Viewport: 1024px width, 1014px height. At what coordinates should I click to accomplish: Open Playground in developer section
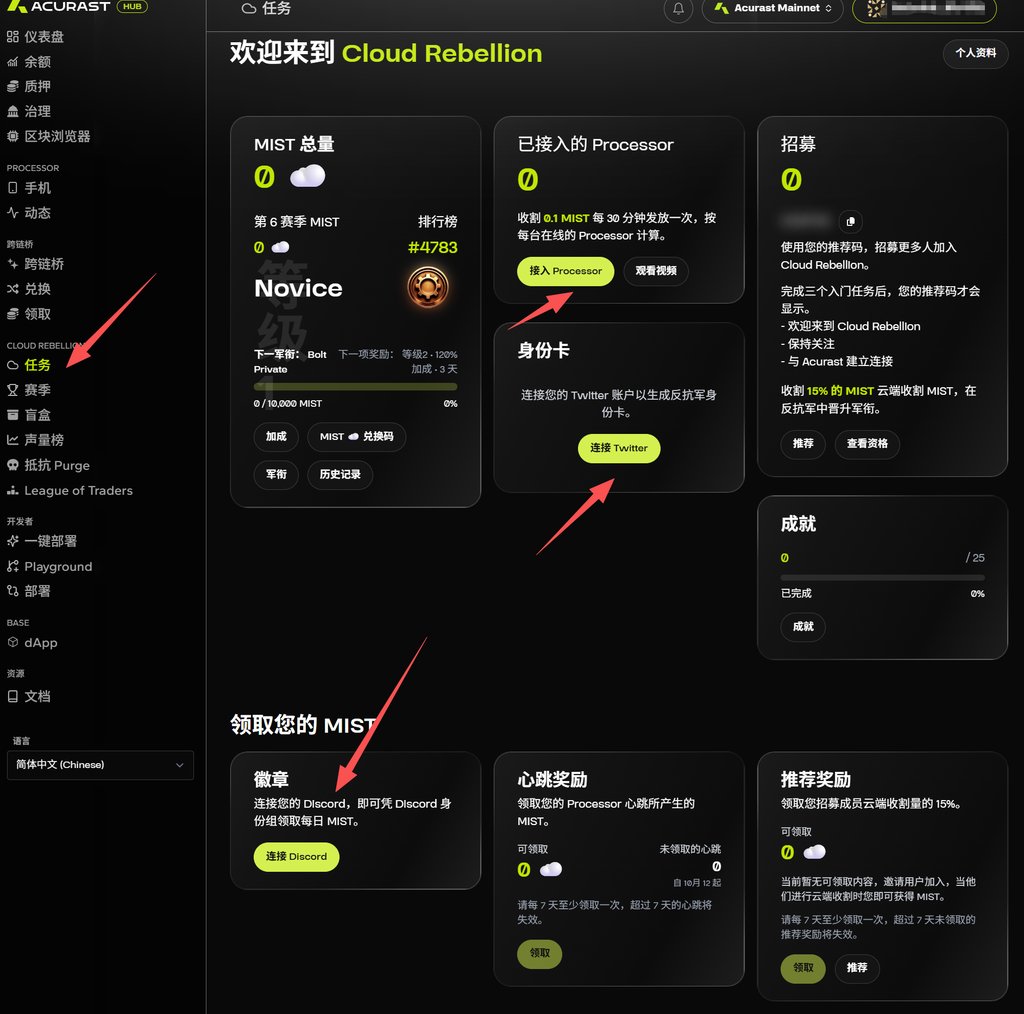(50, 567)
